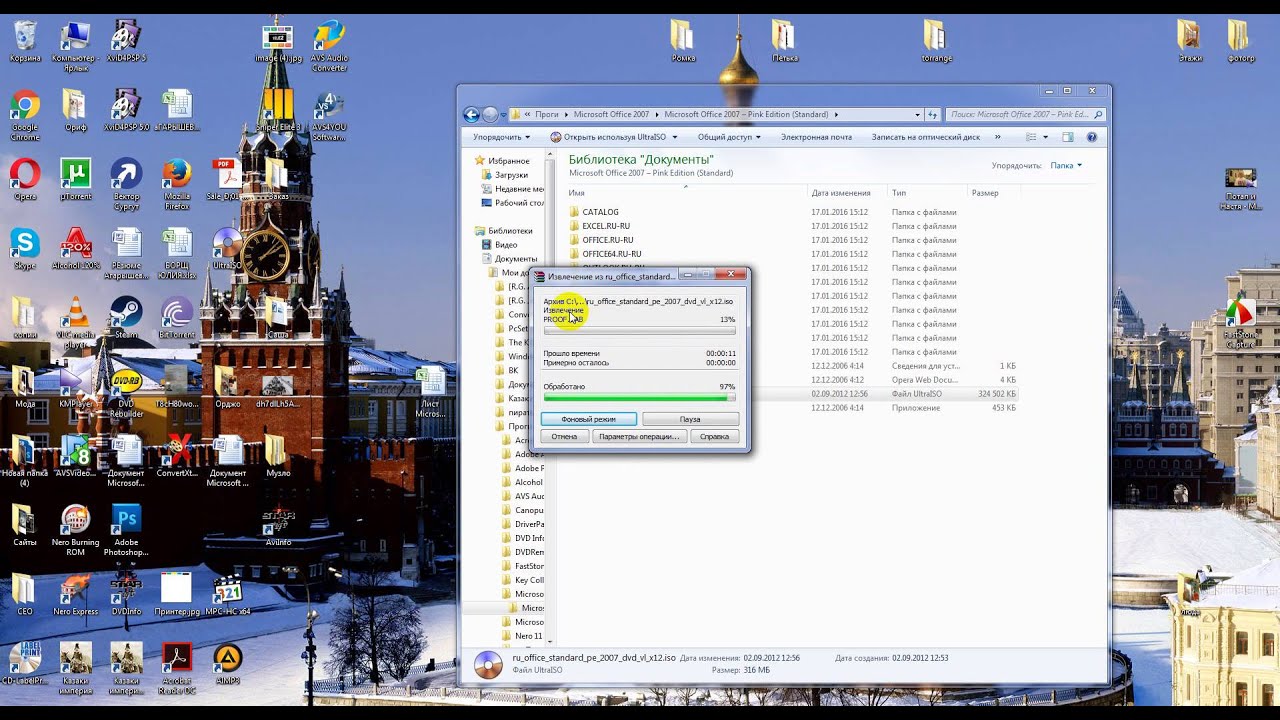
Task: Launch DVD Rebuilder shortcut
Action: click(x=126, y=392)
